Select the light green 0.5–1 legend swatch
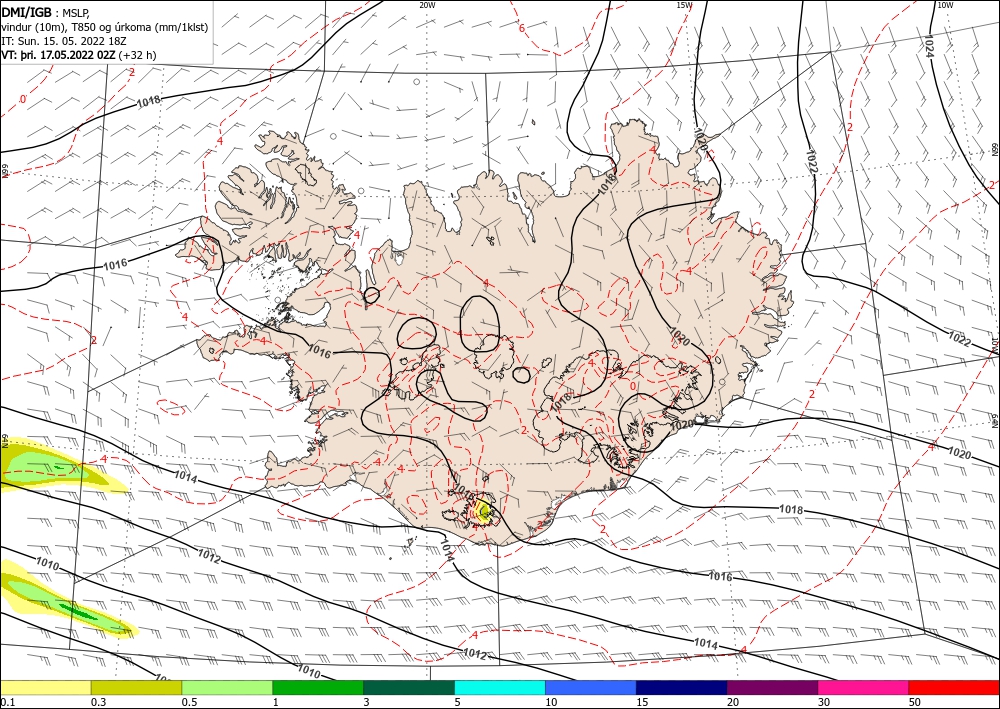Image resolution: width=1000 pixels, height=709 pixels. tap(227, 687)
